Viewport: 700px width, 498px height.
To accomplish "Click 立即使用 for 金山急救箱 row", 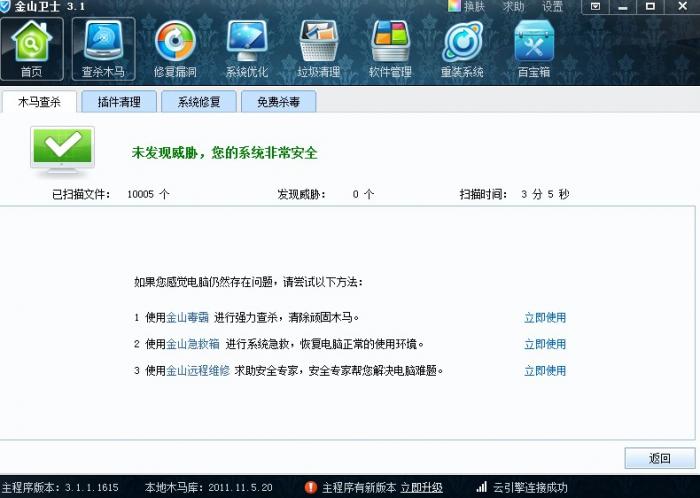I will click(x=545, y=344).
